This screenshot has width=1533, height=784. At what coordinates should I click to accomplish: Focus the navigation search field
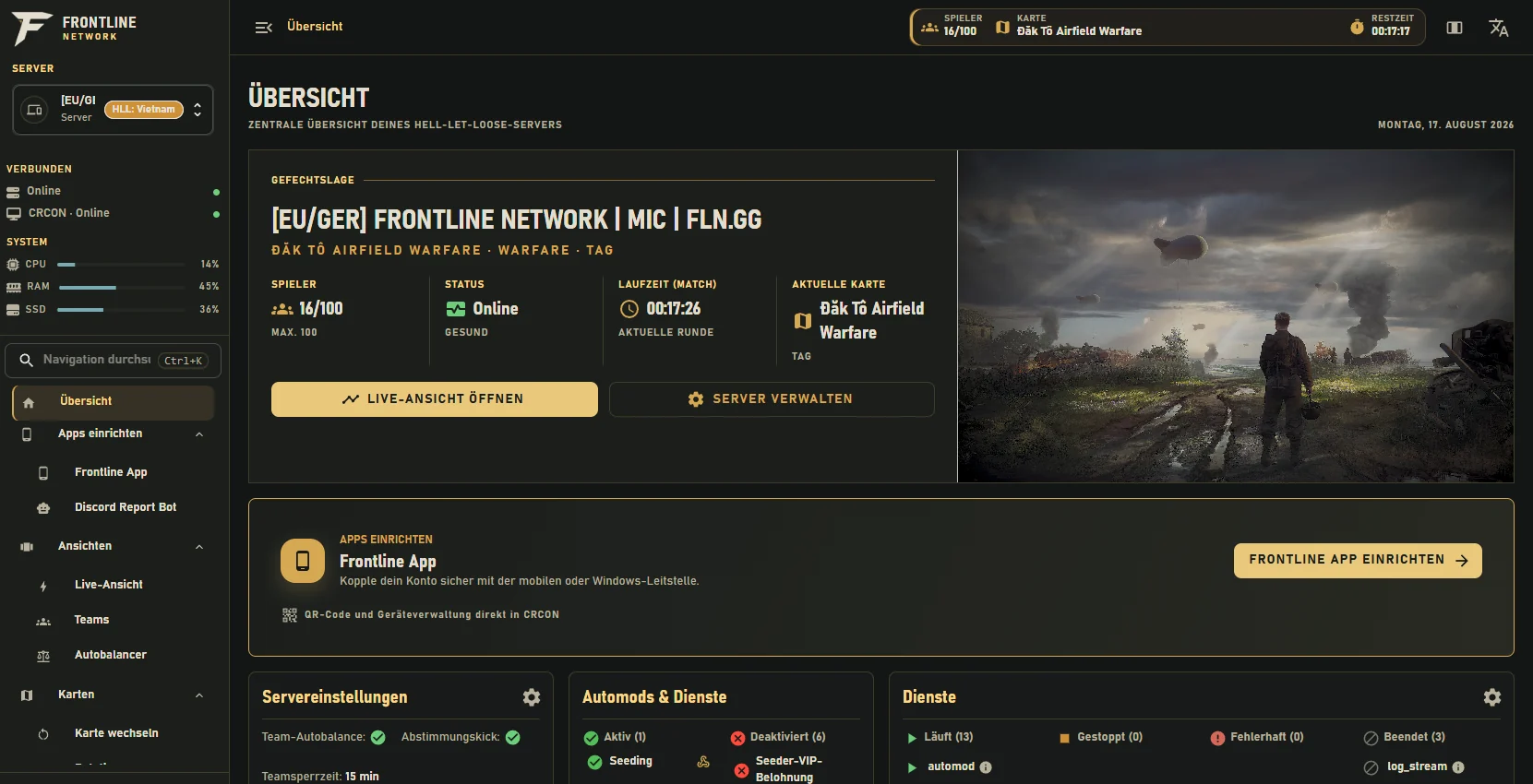(113, 360)
